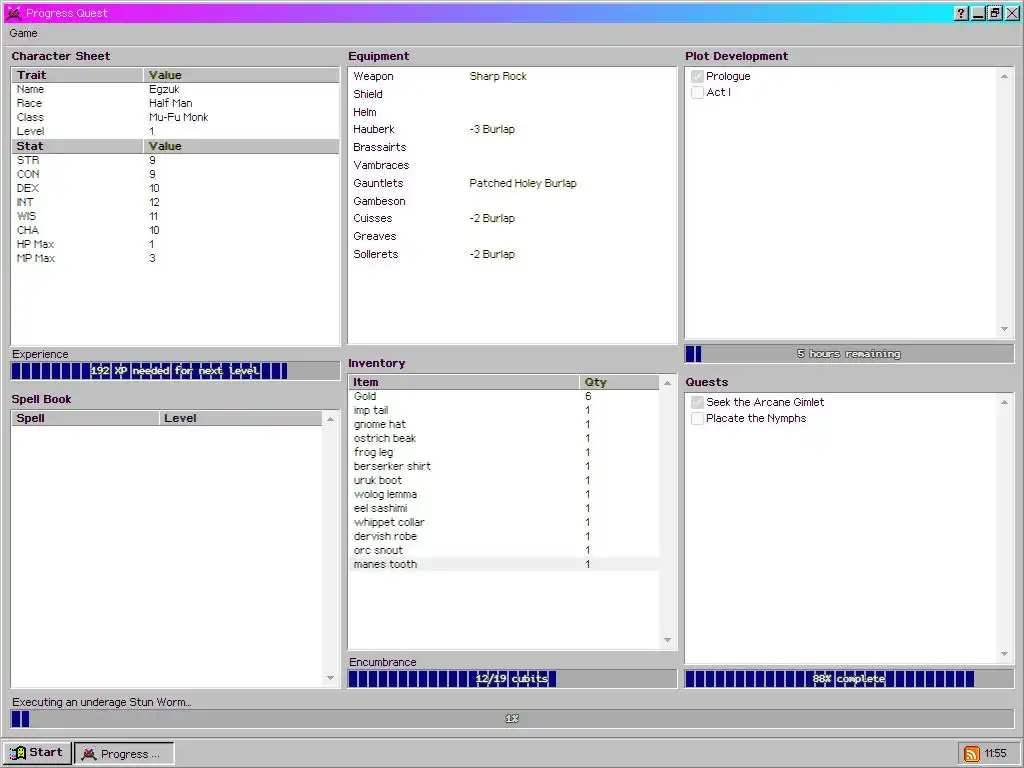Click the Start button logo icon
Screen dimensions: 1024x768
[18, 753]
